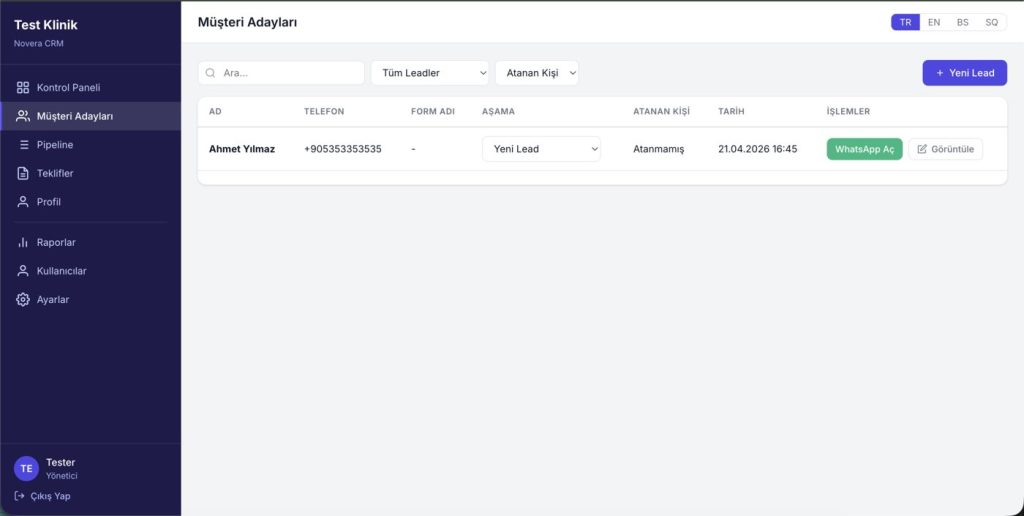Image resolution: width=1024 pixels, height=516 pixels.
Task: Click the AŞAMA column header
Action: [x=498, y=112]
